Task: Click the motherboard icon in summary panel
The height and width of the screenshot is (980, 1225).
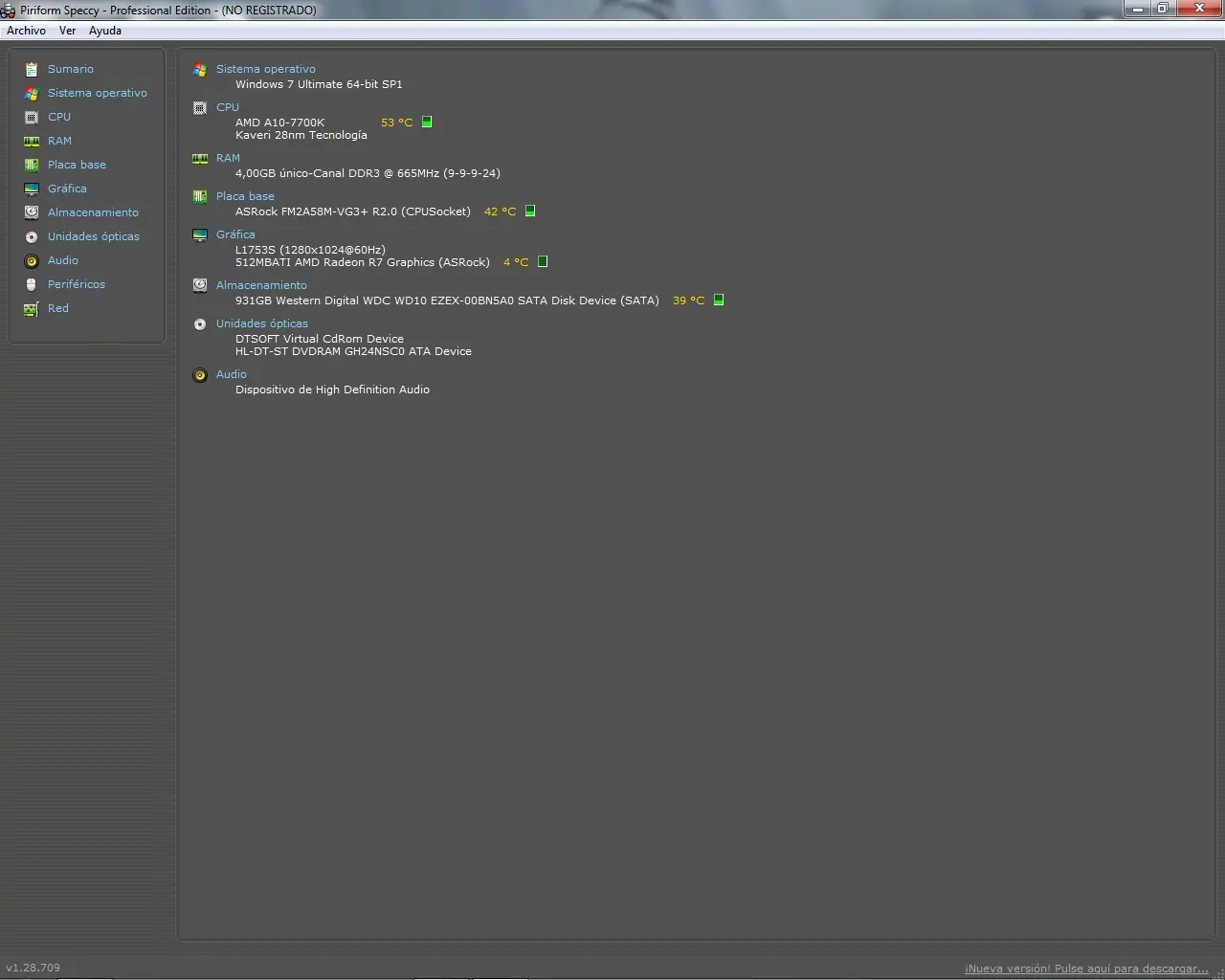Action: pos(200,196)
